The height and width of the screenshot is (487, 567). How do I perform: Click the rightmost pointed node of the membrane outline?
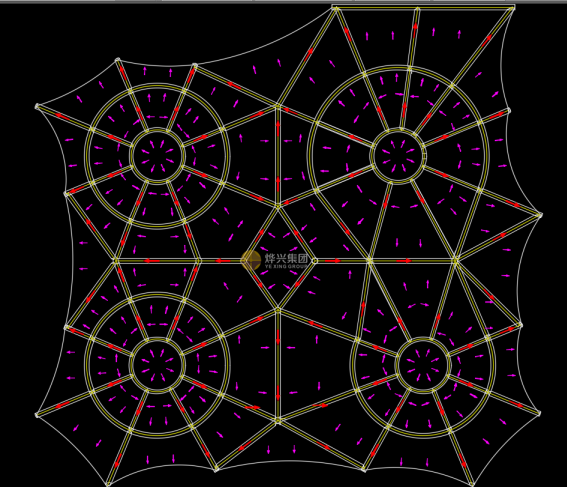[540, 215]
